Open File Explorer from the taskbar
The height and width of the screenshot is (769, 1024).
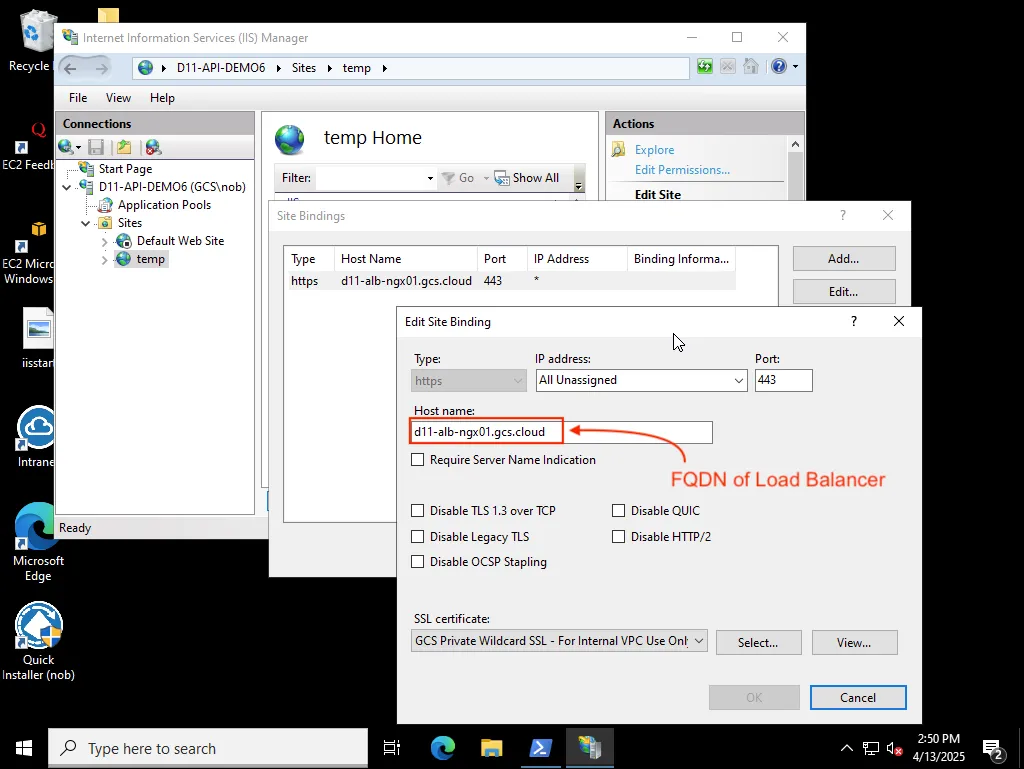click(x=491, y=748)
